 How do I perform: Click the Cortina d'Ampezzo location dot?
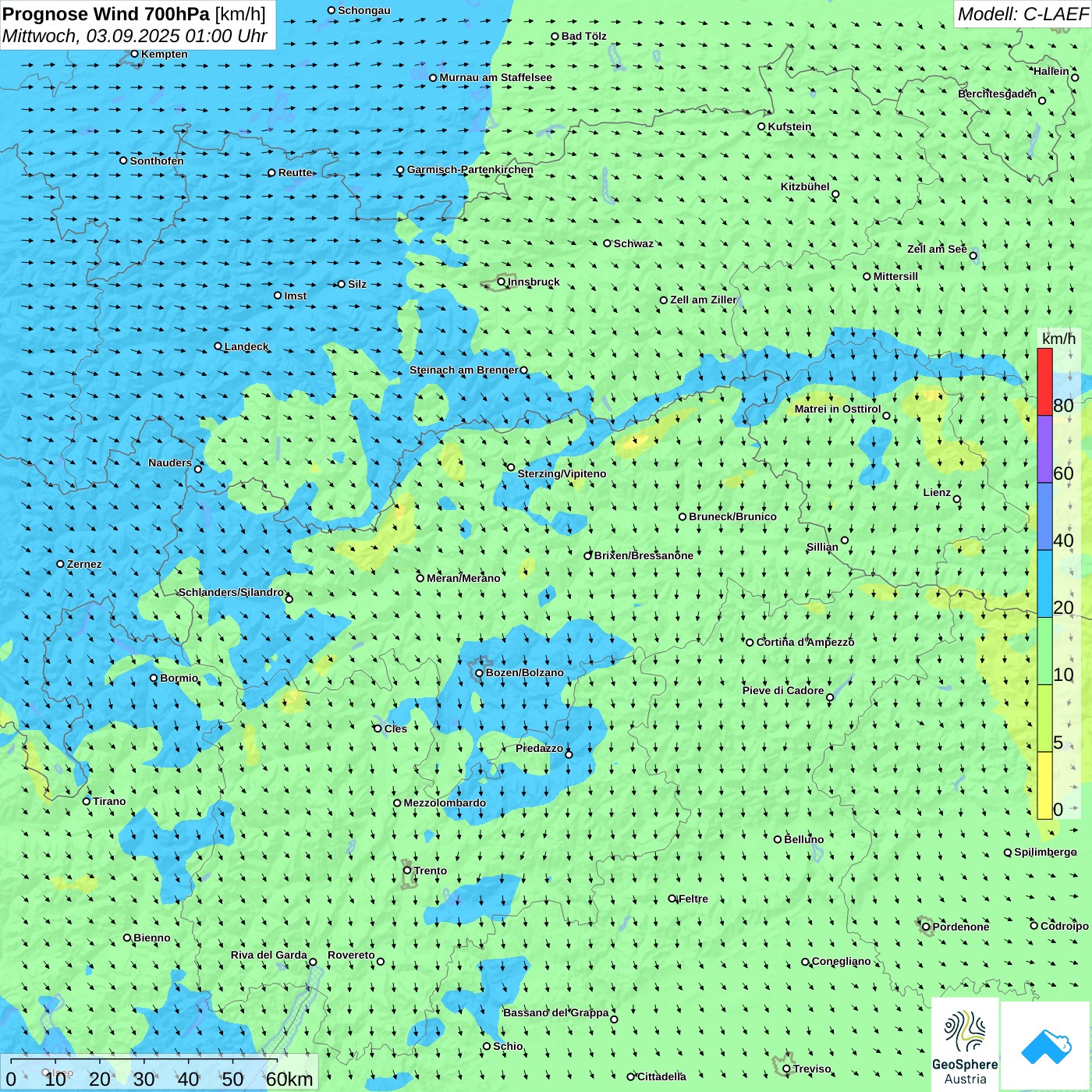[x=750, y=642]
